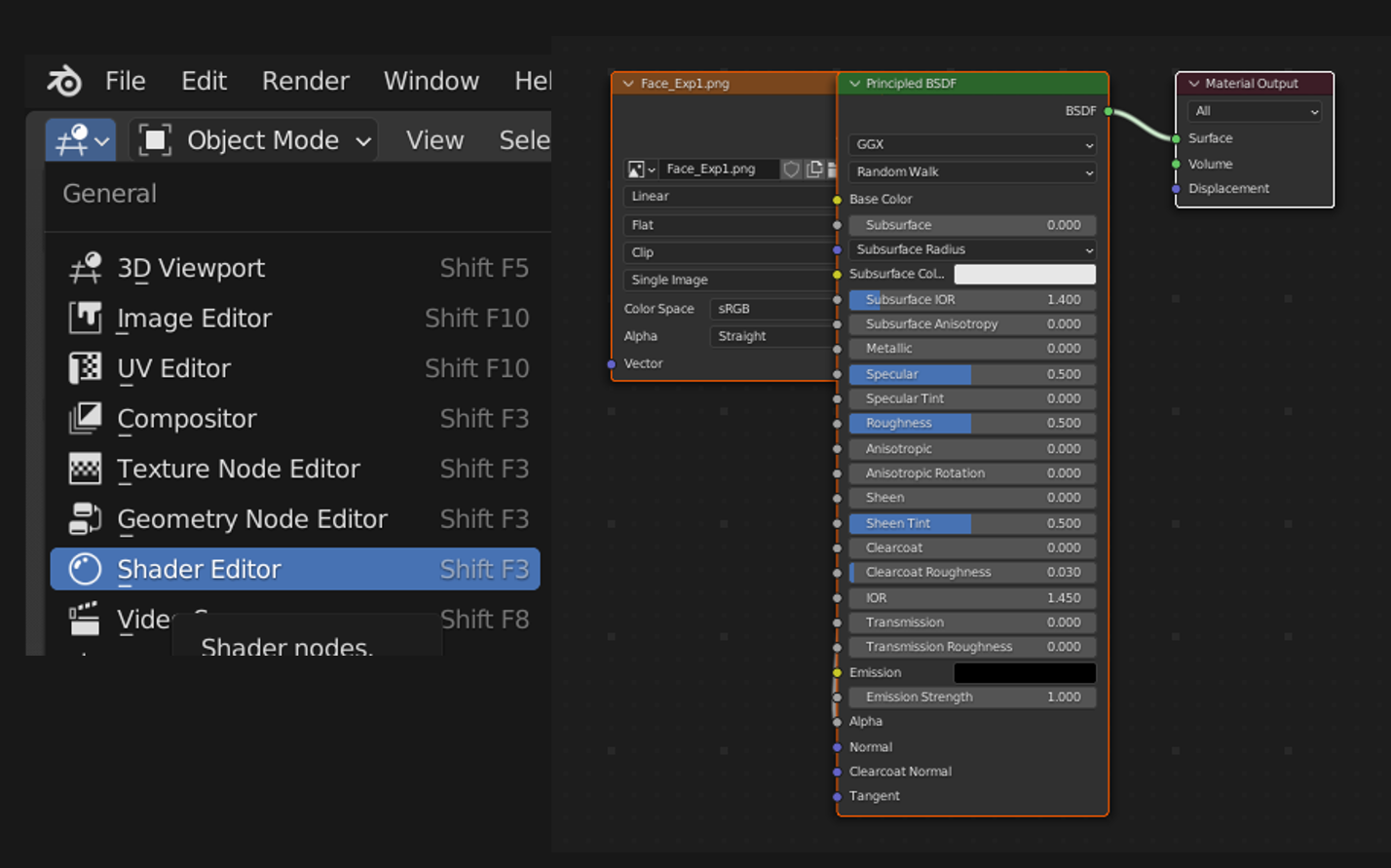1391x868 pixels.
Task: Click the Specular value slider
Action: (972, 374)
